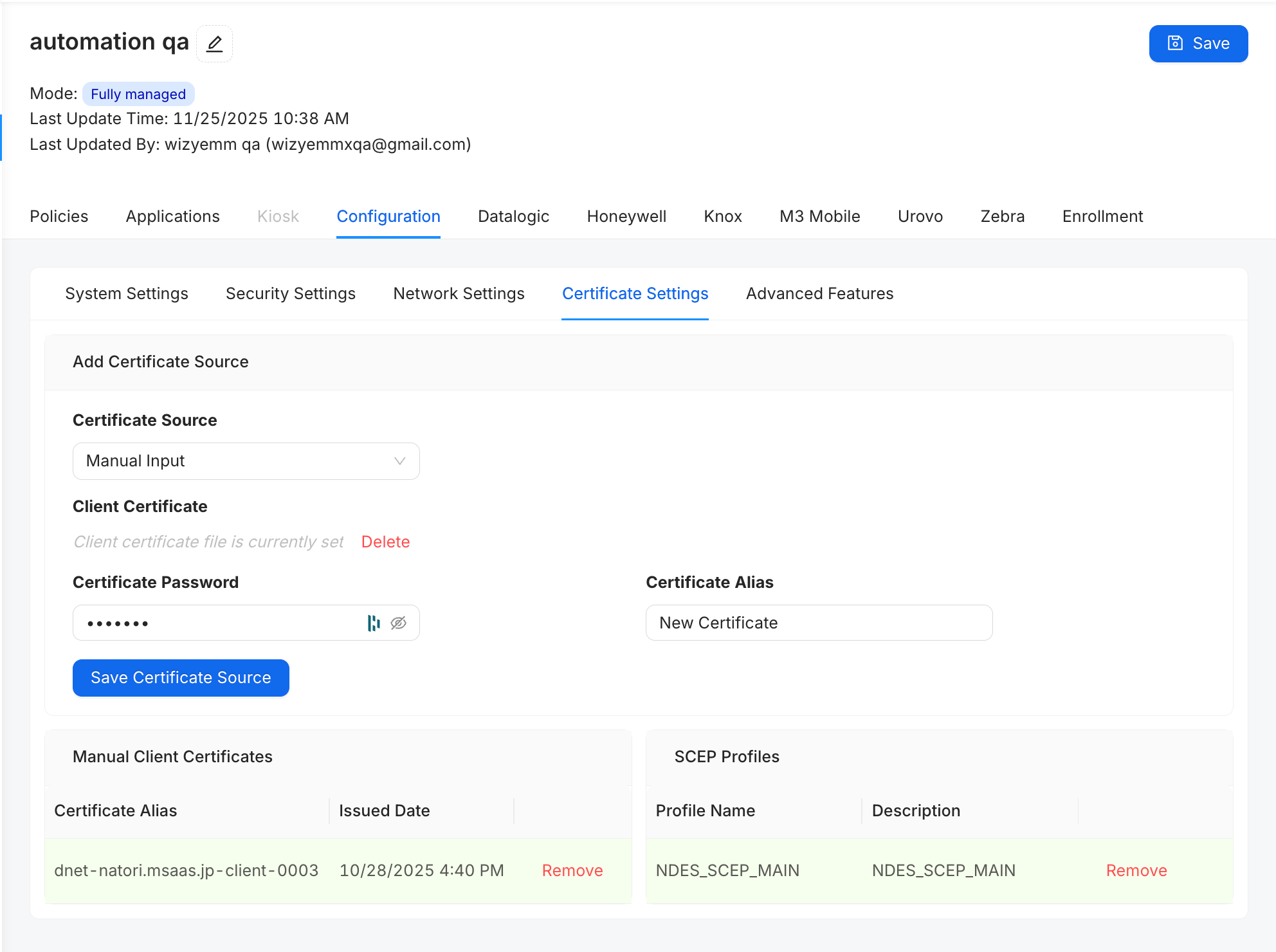
Task: Remove the NDES_SCEP_MAIN profile
Action: click(1136, 871)
